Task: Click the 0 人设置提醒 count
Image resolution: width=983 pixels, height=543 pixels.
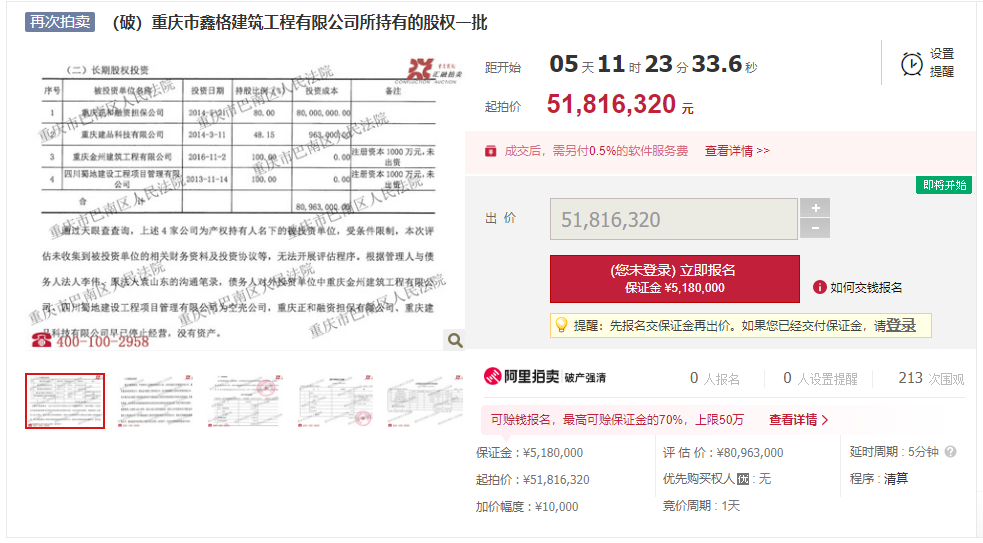Action: (x=820, y=378)
